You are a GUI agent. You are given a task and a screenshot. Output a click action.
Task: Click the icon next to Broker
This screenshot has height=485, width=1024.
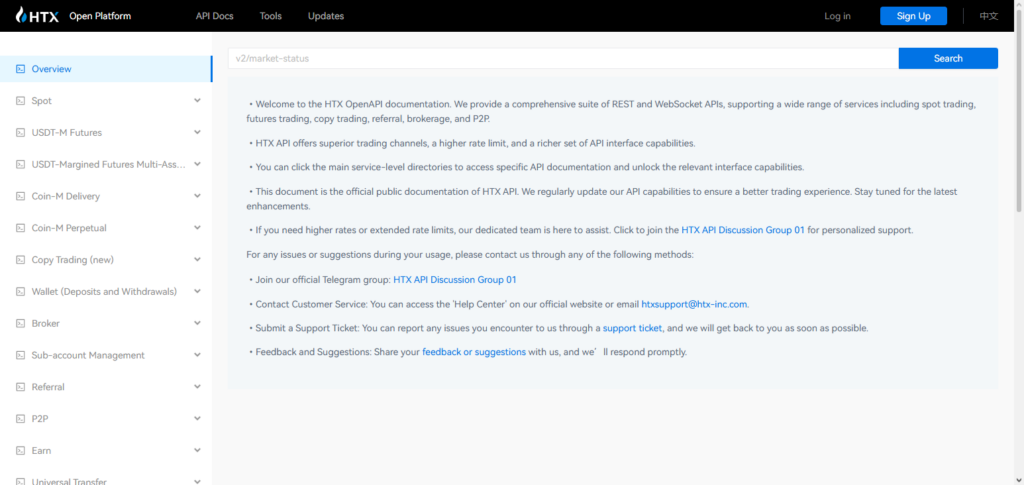pos(20,323)
